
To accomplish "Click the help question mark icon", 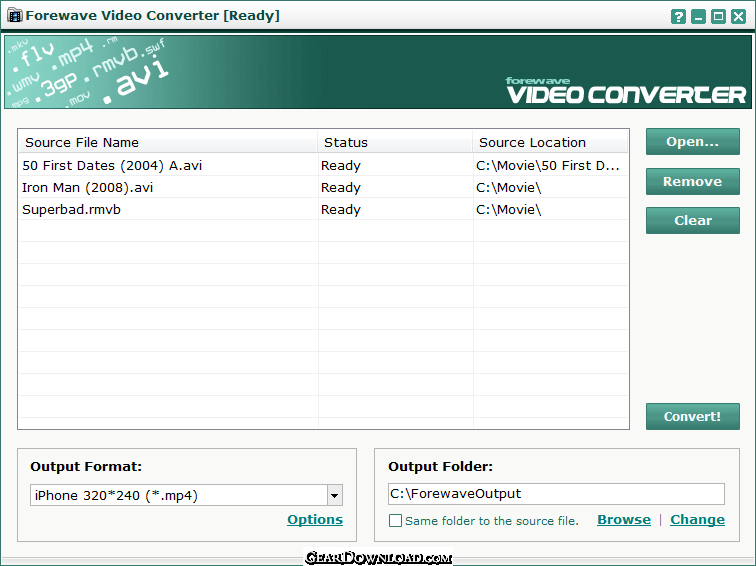I will pos(678,17).
